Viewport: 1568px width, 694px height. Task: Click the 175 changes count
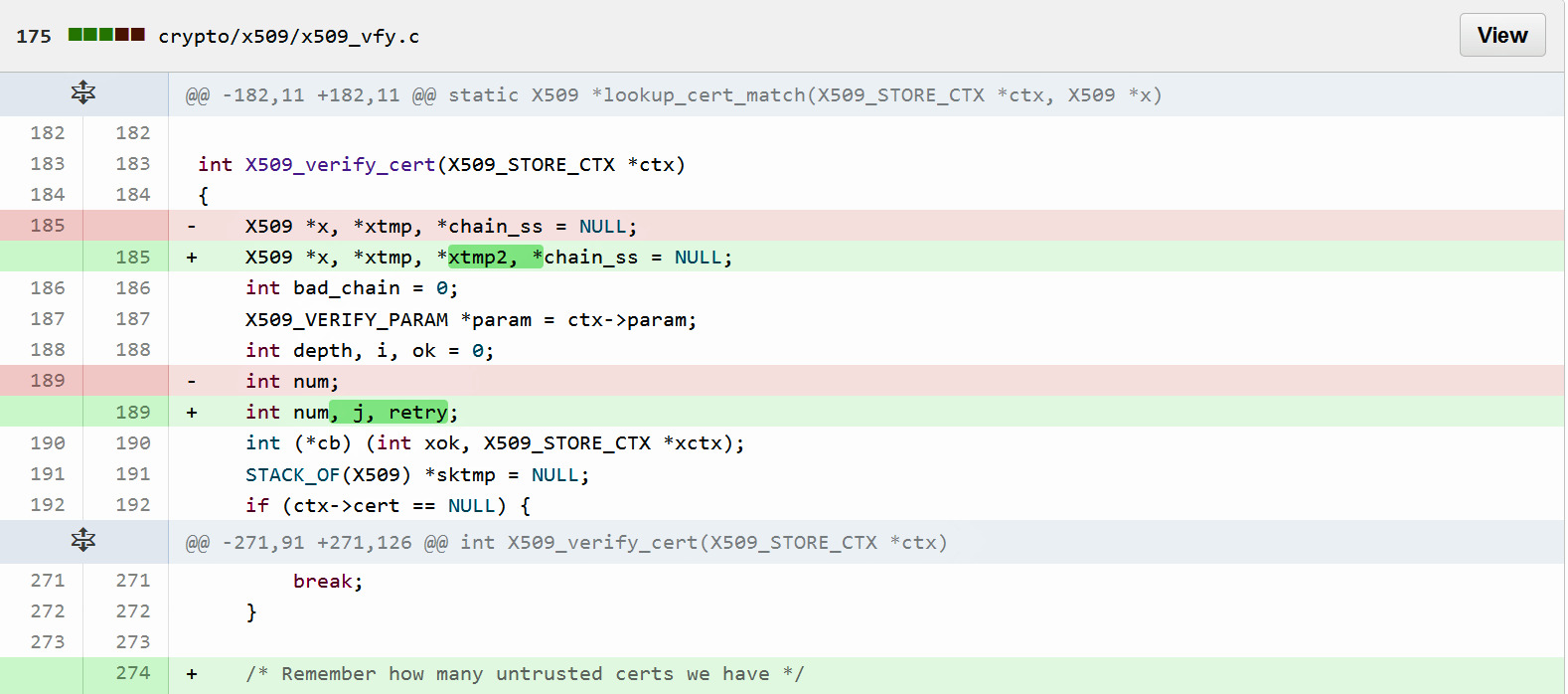pos(34,37)
